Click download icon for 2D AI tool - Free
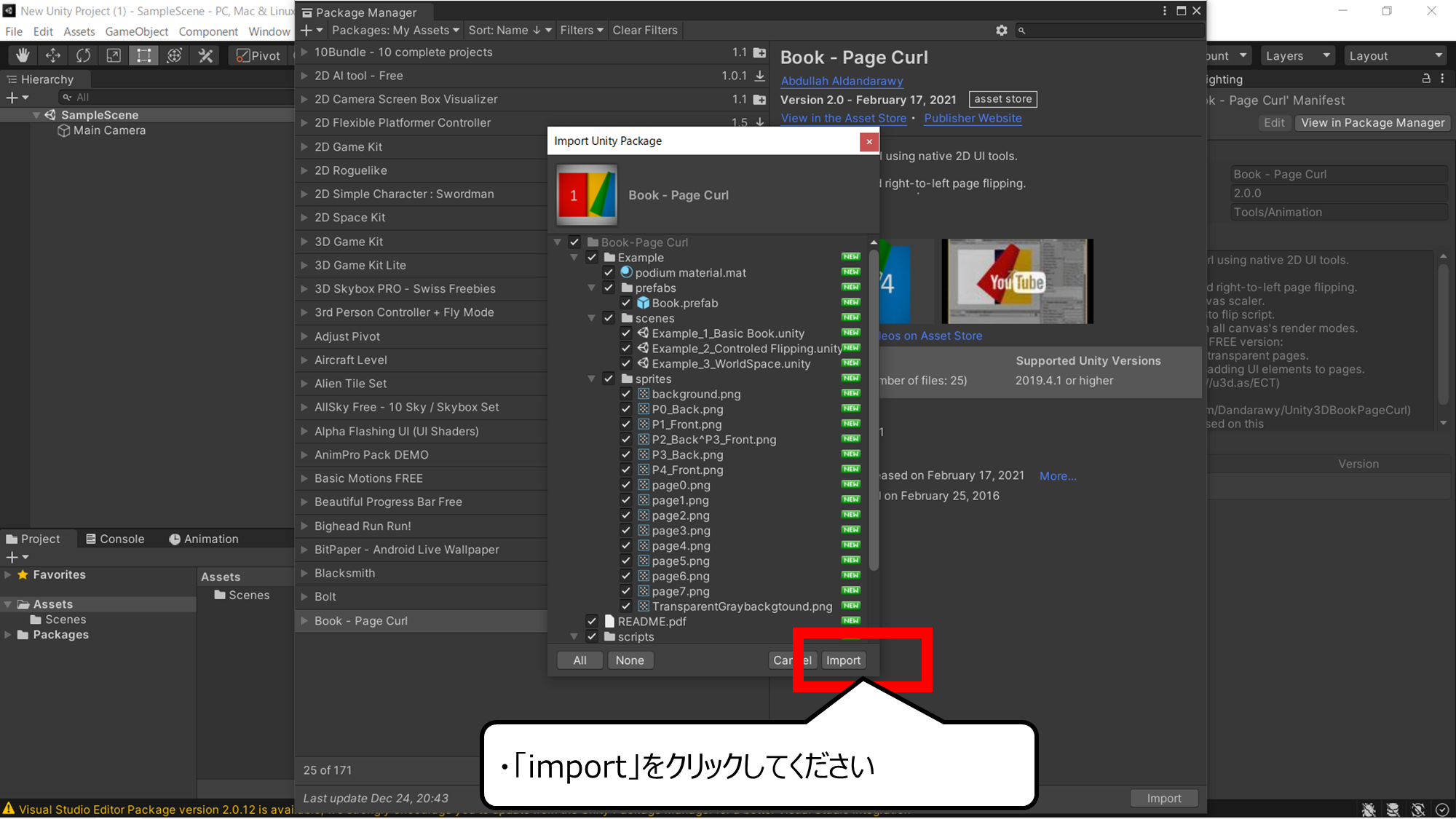Viewport: 1456px width, 819px height. coord(760,76)
